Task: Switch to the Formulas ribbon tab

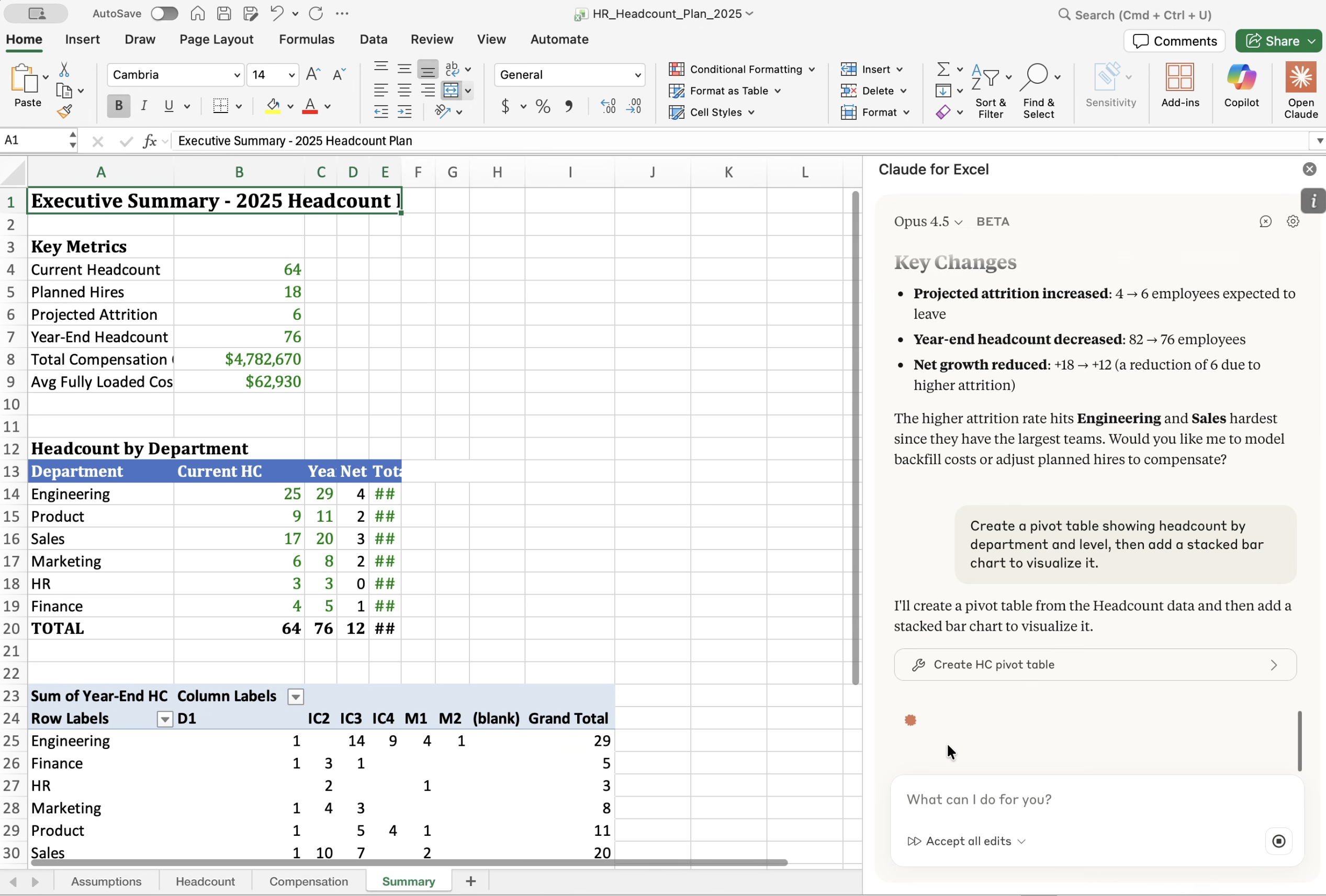Action: 307,39
